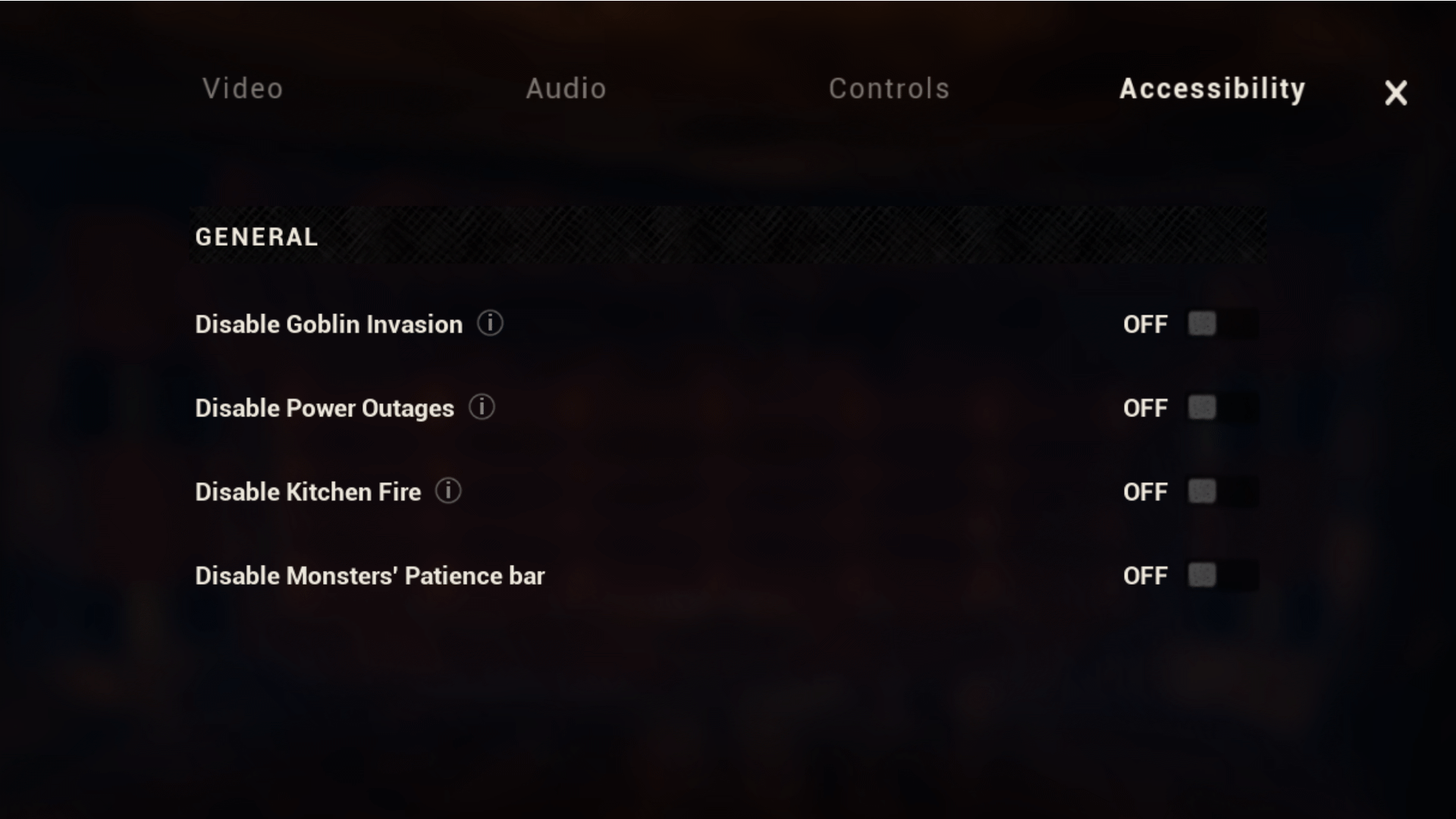
Task: Click info icon beside Disable Power Outages
Action: point(482,407)
